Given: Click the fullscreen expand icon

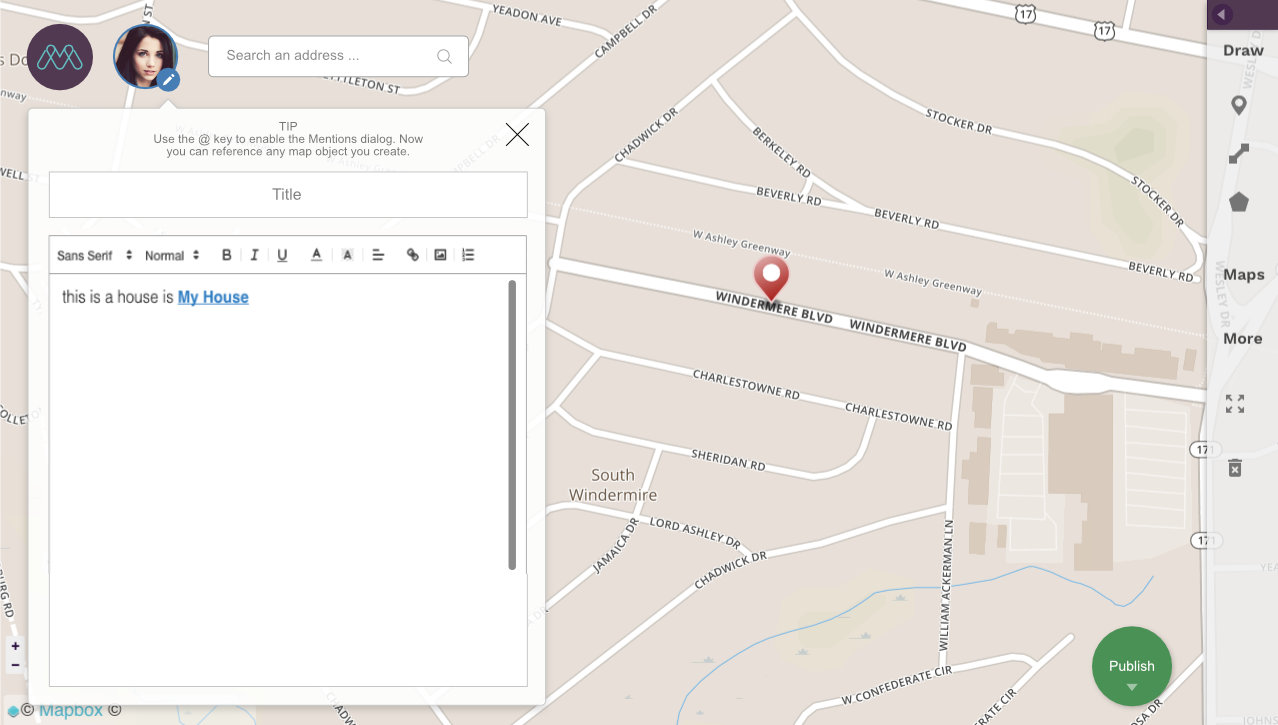Looking at the screenshot, I should tap(1234, 402).
